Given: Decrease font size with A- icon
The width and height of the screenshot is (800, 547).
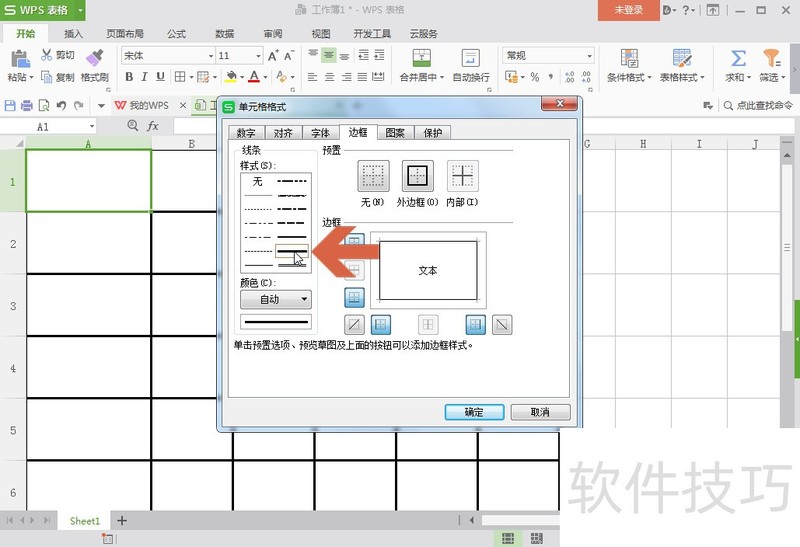Looking at the screenshot, I should click(x=289, y=55).
